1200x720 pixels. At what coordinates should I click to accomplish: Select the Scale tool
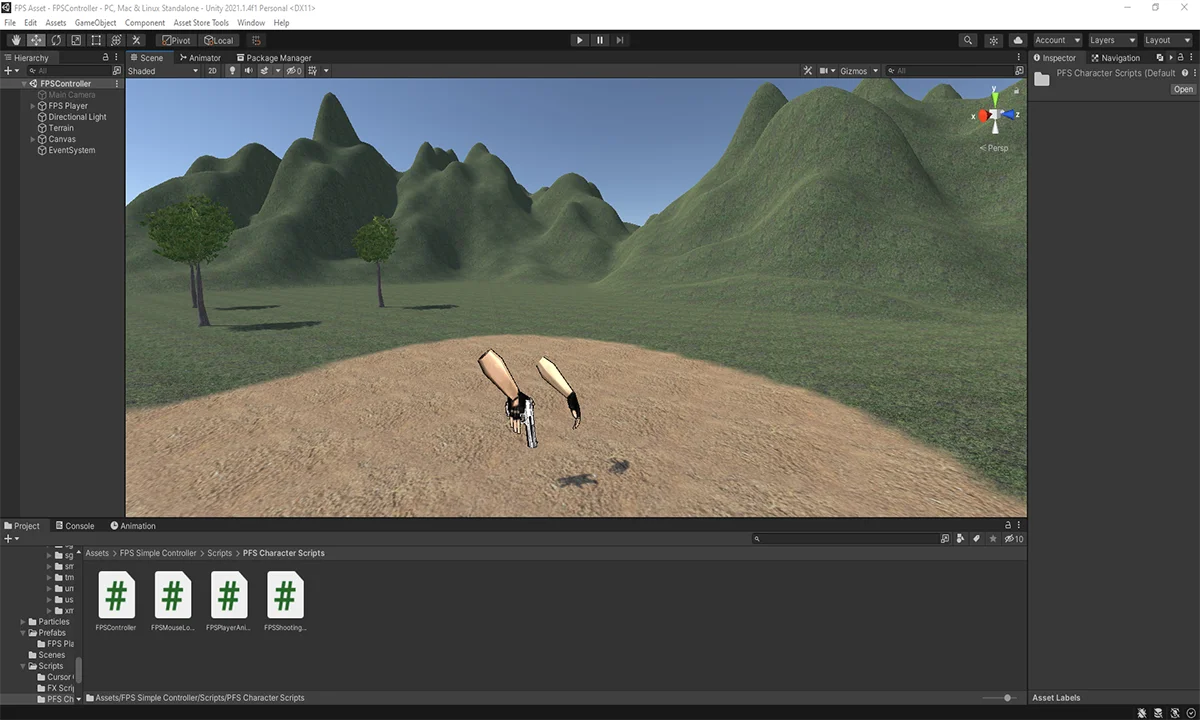click(x=76, y=40)
